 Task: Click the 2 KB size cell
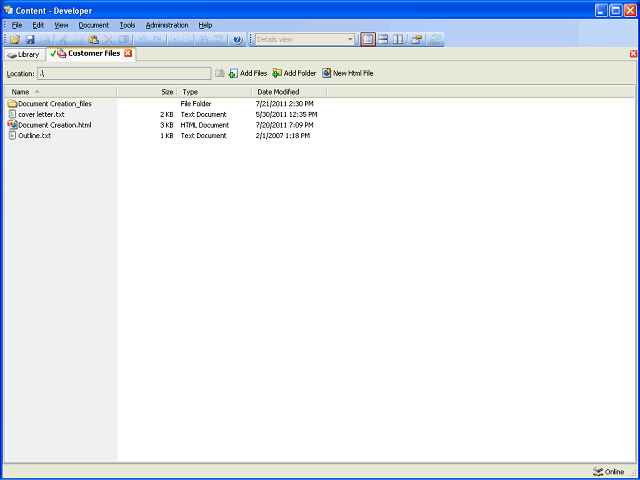(167, 114)
